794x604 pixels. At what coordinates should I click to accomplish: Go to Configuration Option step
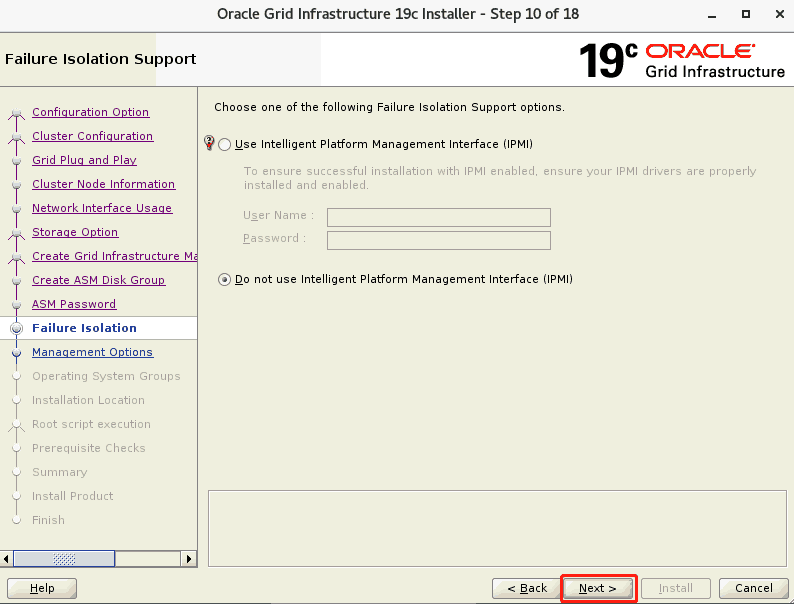pos(91,112)
